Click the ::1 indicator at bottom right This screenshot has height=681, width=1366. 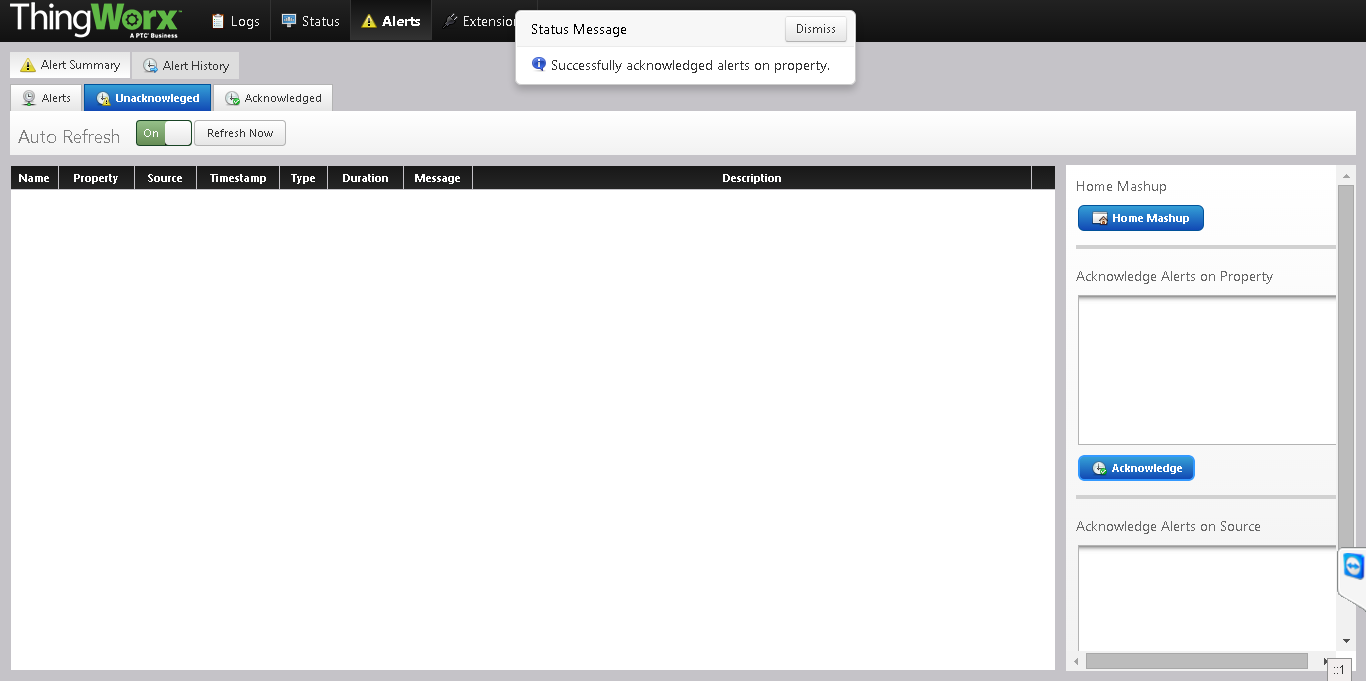click(1337, 670)
